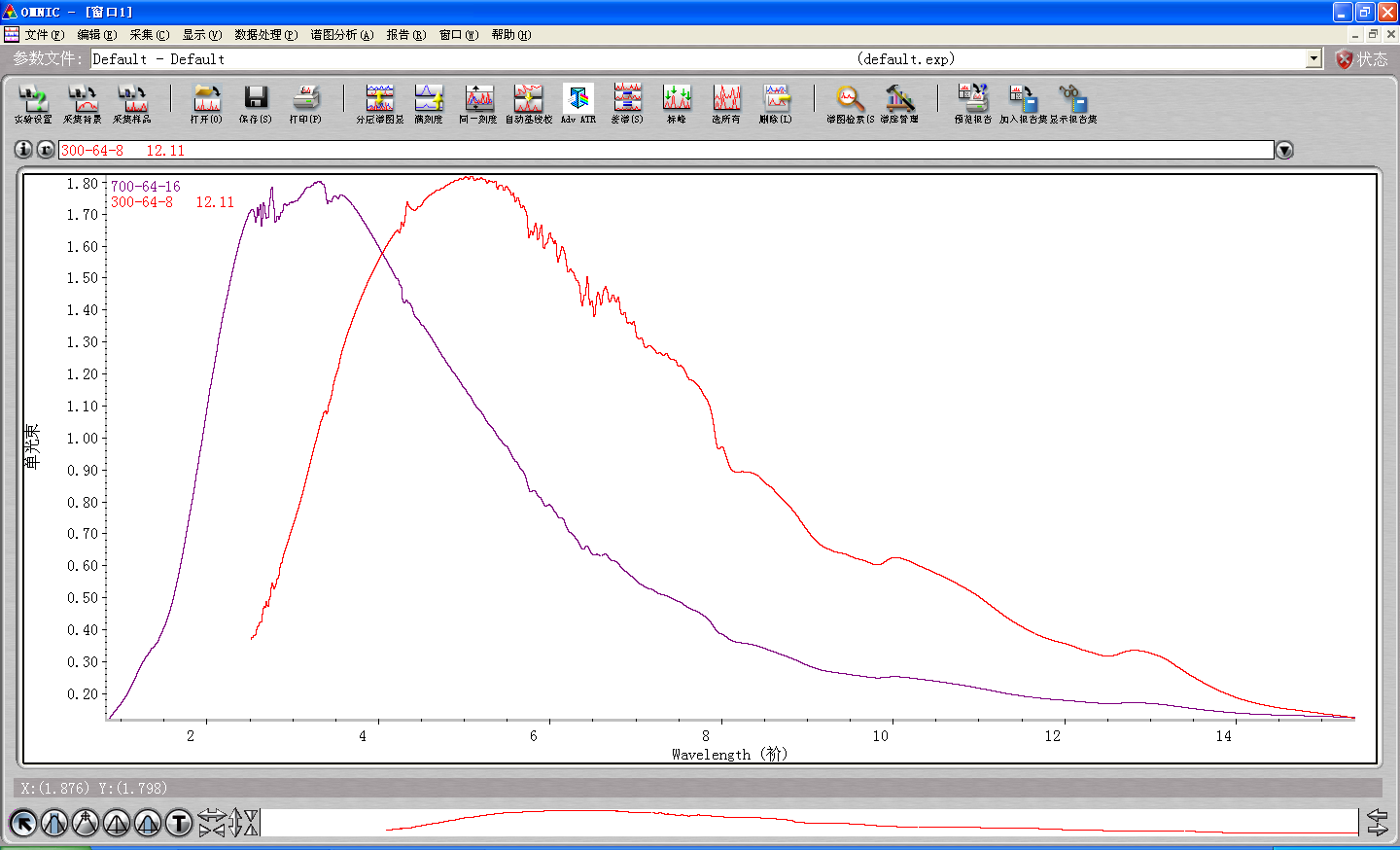Activate the arrow selection tool

point(23,824)
